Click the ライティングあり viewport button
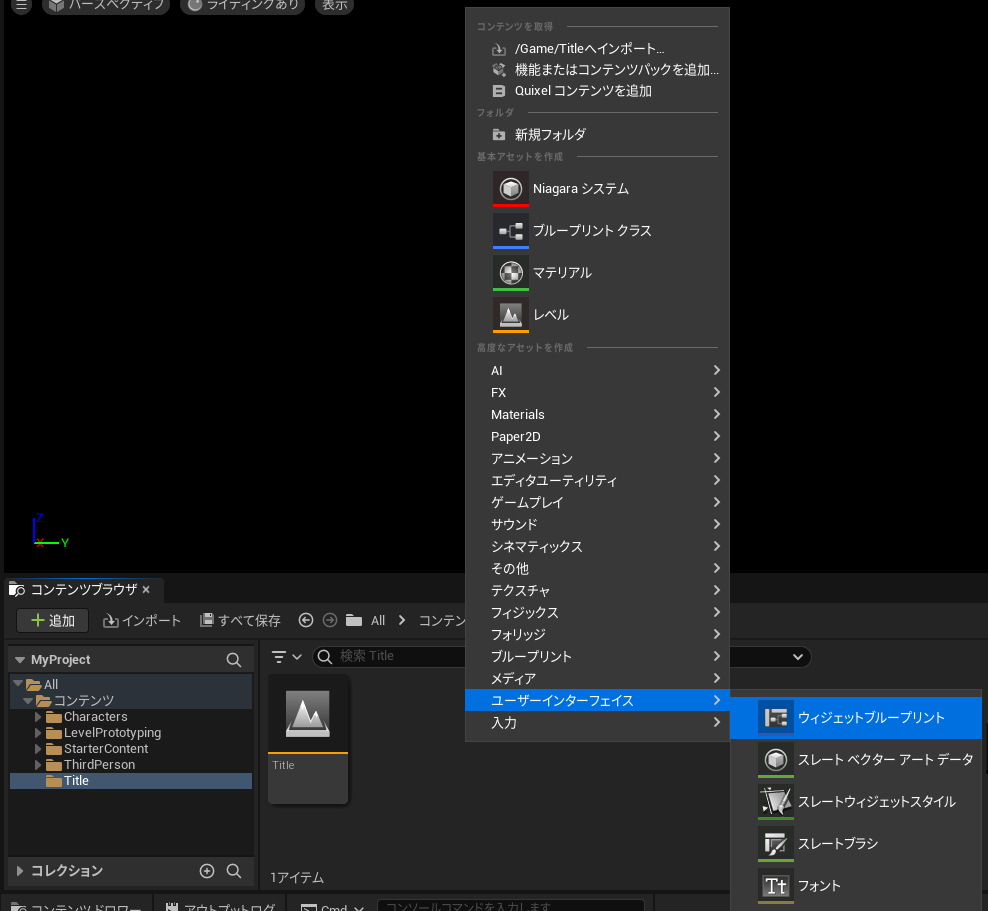This screenshot has height=911, width=988. point(243,6)
